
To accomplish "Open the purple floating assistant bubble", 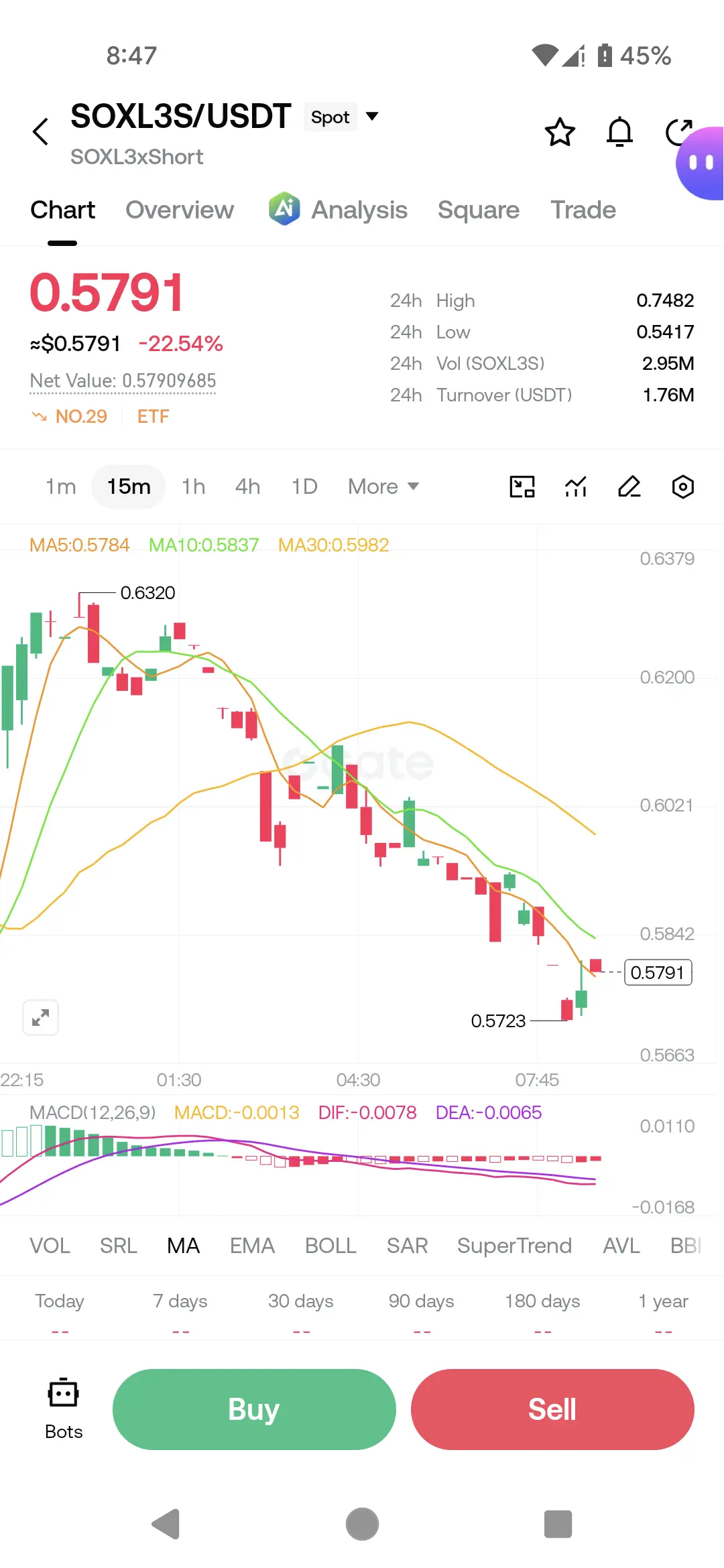I will [701, 163].
